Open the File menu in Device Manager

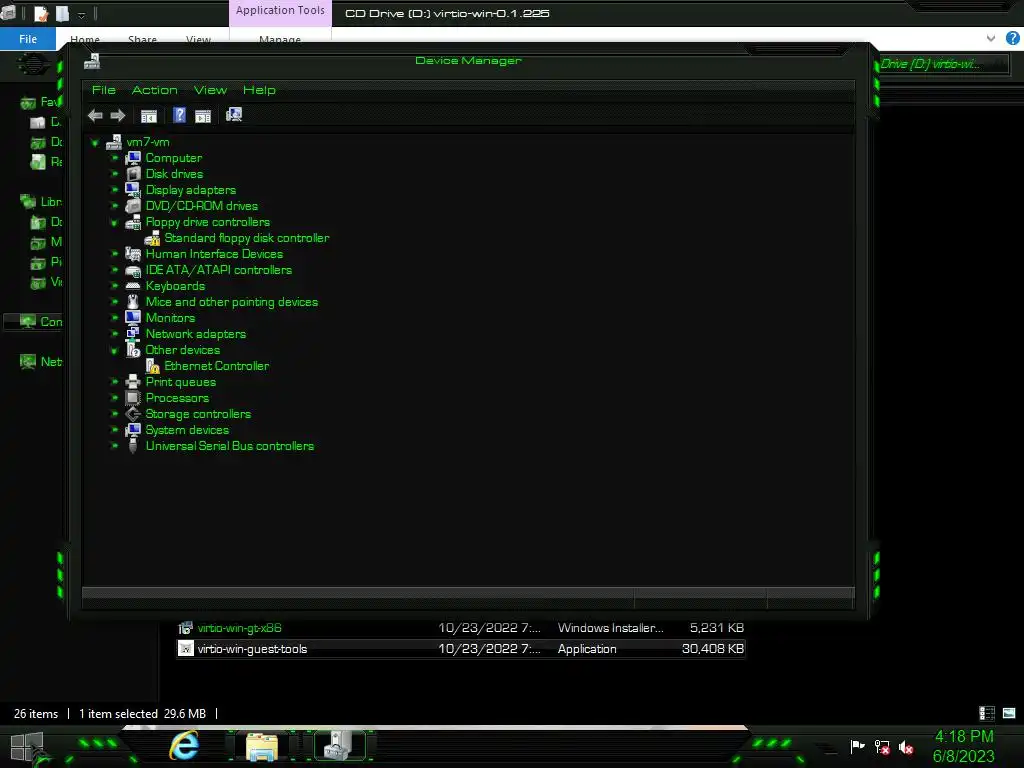[x=104, y=90]
